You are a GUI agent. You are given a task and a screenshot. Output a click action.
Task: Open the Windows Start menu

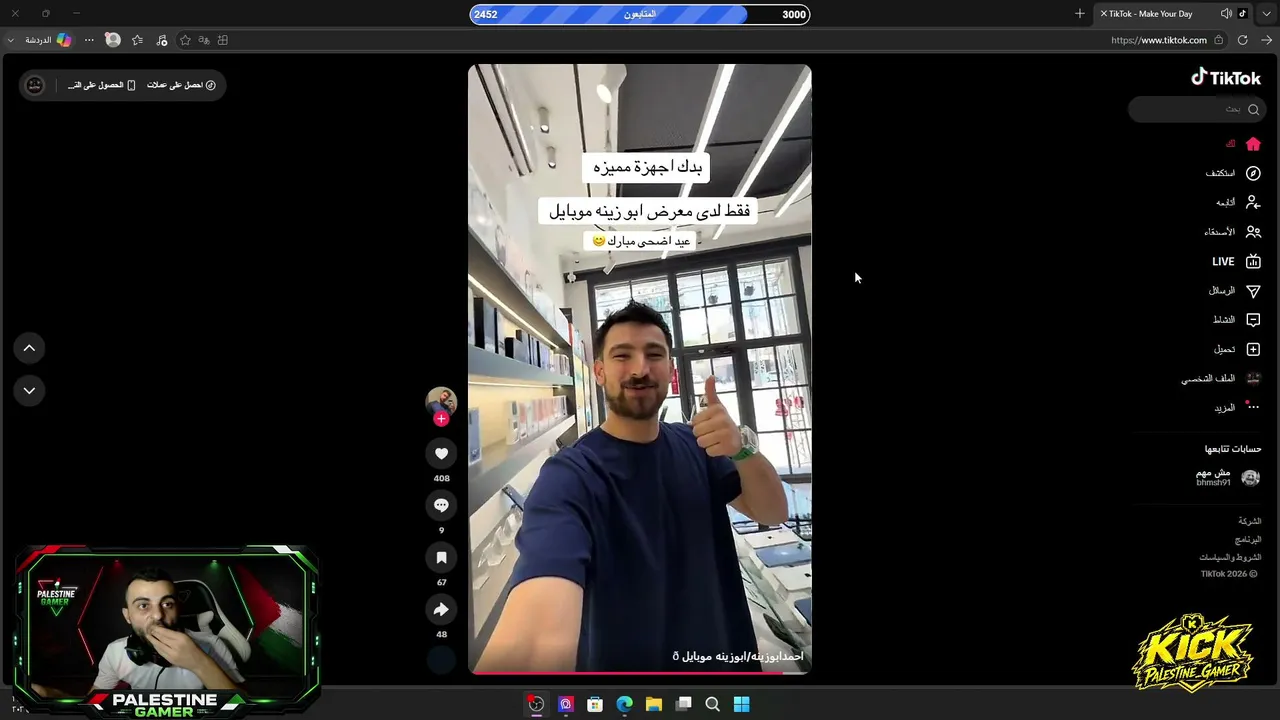(x=742, y=704)
